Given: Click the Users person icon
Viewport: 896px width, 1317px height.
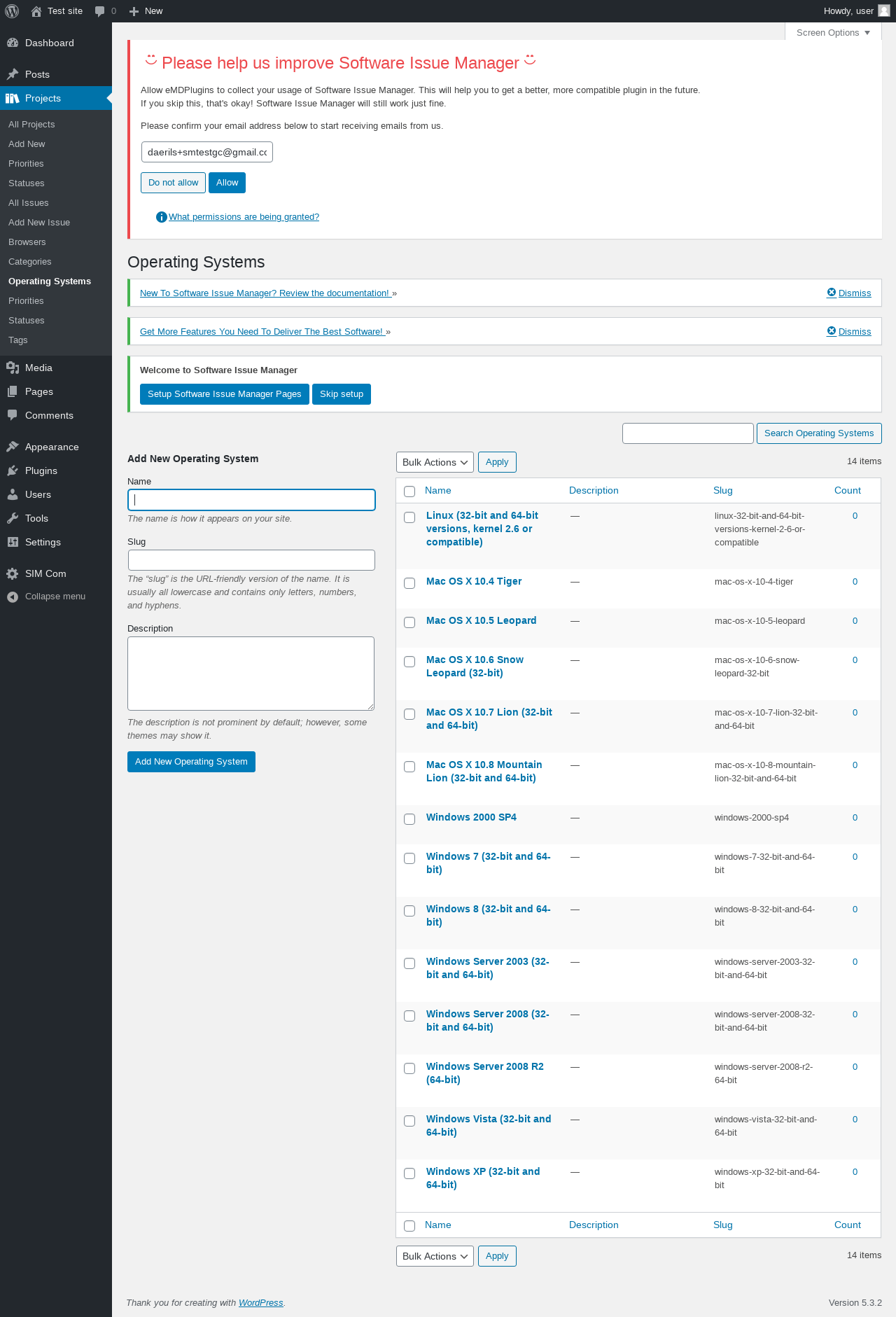Looking at the screenshot, I should pyautogui.click(x=13, y=494).
